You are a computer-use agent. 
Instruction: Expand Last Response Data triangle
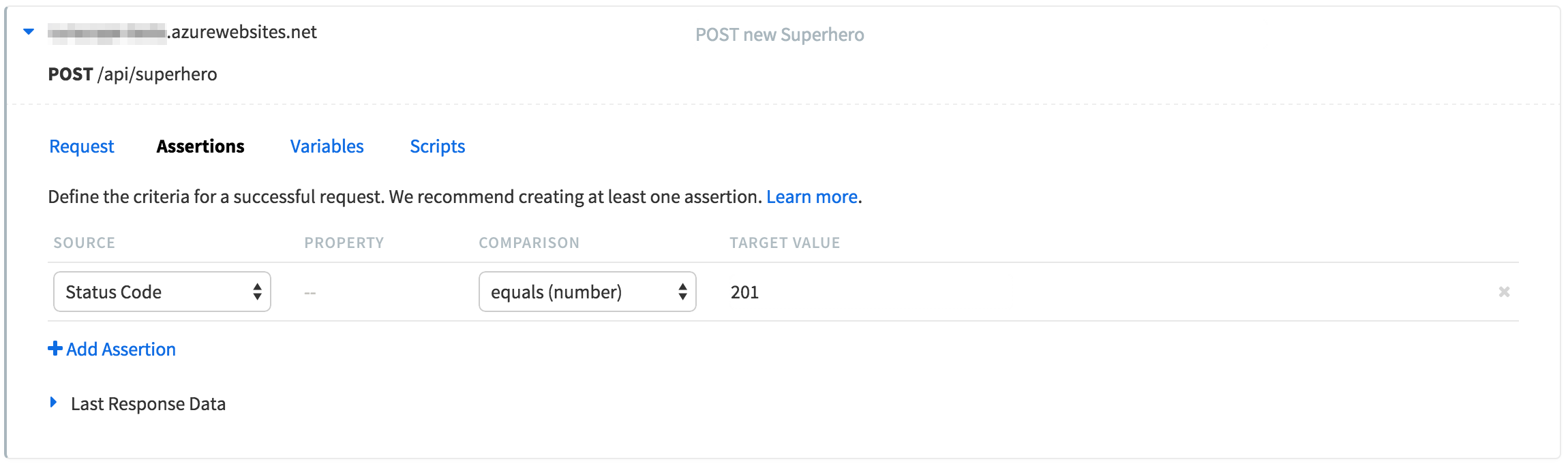(53, 402)
